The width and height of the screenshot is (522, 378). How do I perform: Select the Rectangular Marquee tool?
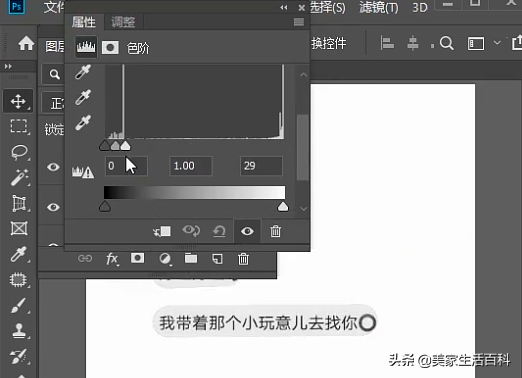19,126
